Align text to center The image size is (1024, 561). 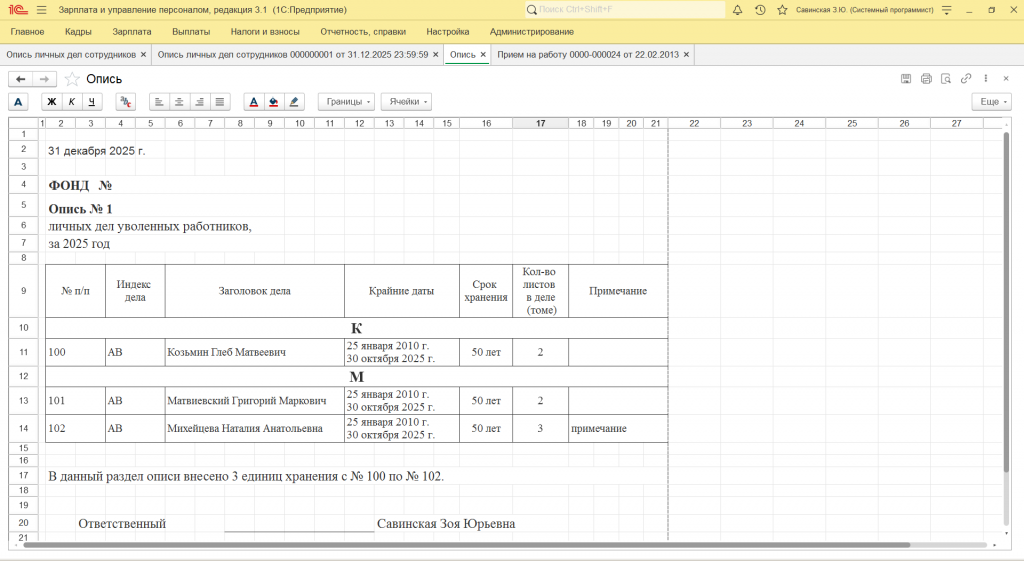click(179, 102)
